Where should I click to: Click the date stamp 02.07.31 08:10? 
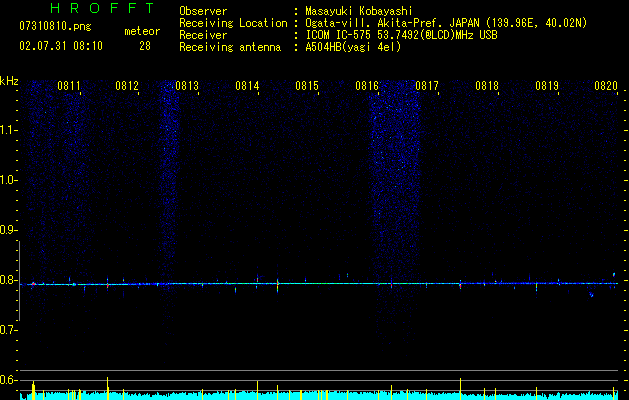(x=61, y=46)
